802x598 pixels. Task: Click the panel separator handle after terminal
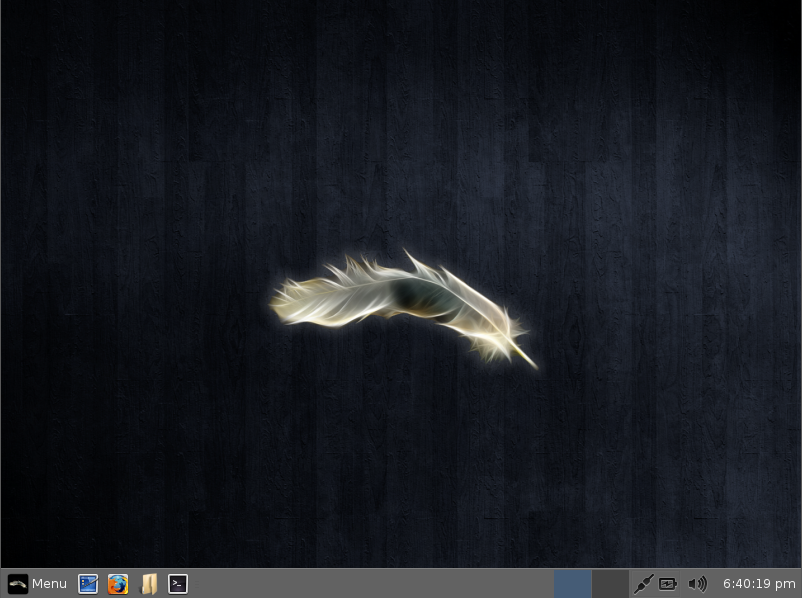click(x=196, y=584)
